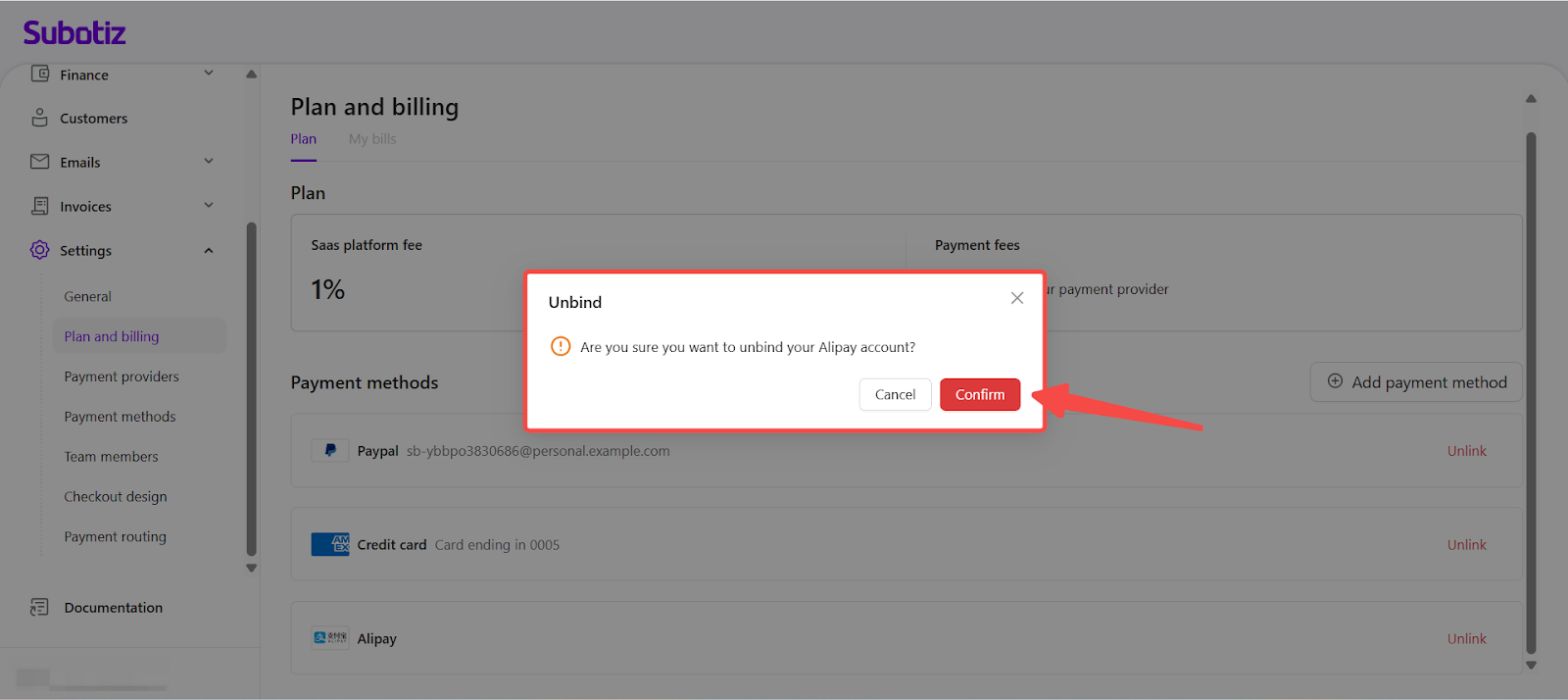Click the Settings gear icon

point(40,250)
